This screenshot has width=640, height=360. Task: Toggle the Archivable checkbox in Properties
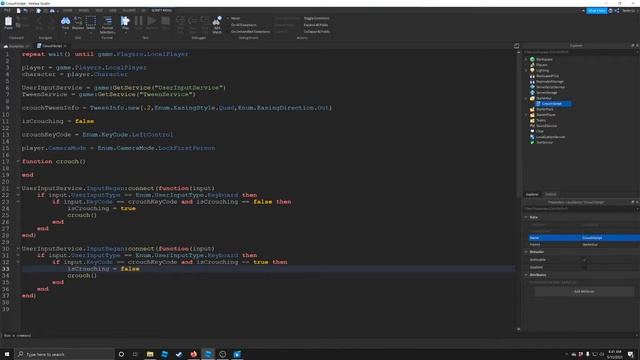[x=584, y=260]
